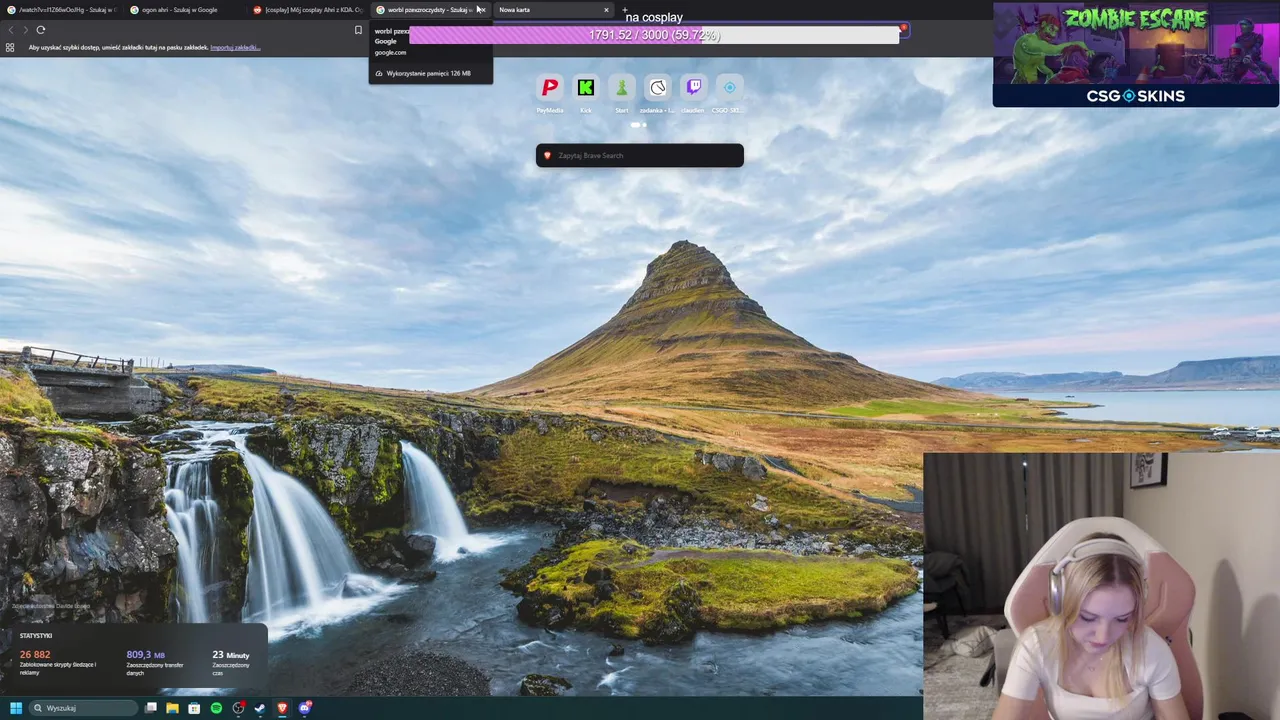
Task: Focus the Zapytaj Brave Search box
Action: coord(640,155)
